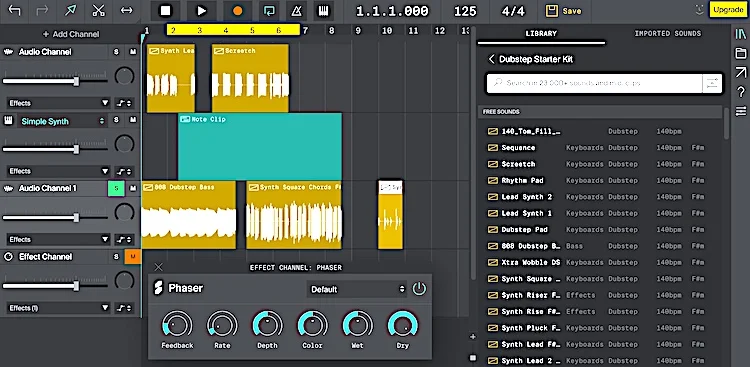The height and width of the screenshot is (367, 750).
Task: Start playback with the play button
Action: 202,11
